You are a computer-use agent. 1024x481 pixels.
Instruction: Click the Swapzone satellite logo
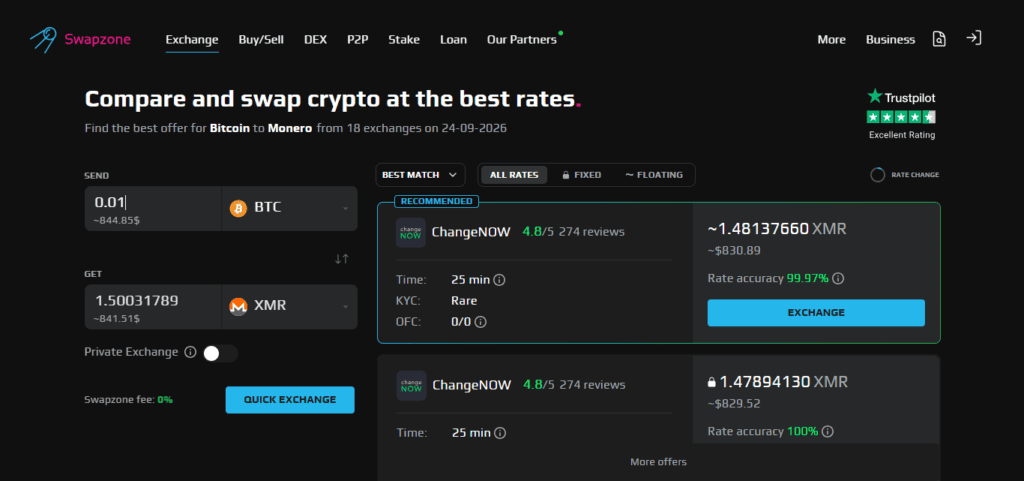[43, 40]
